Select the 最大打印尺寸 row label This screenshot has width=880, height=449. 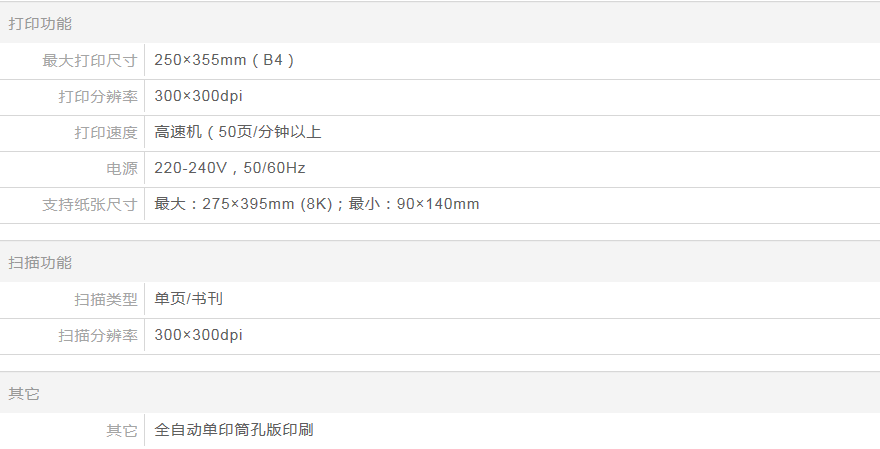90,60
